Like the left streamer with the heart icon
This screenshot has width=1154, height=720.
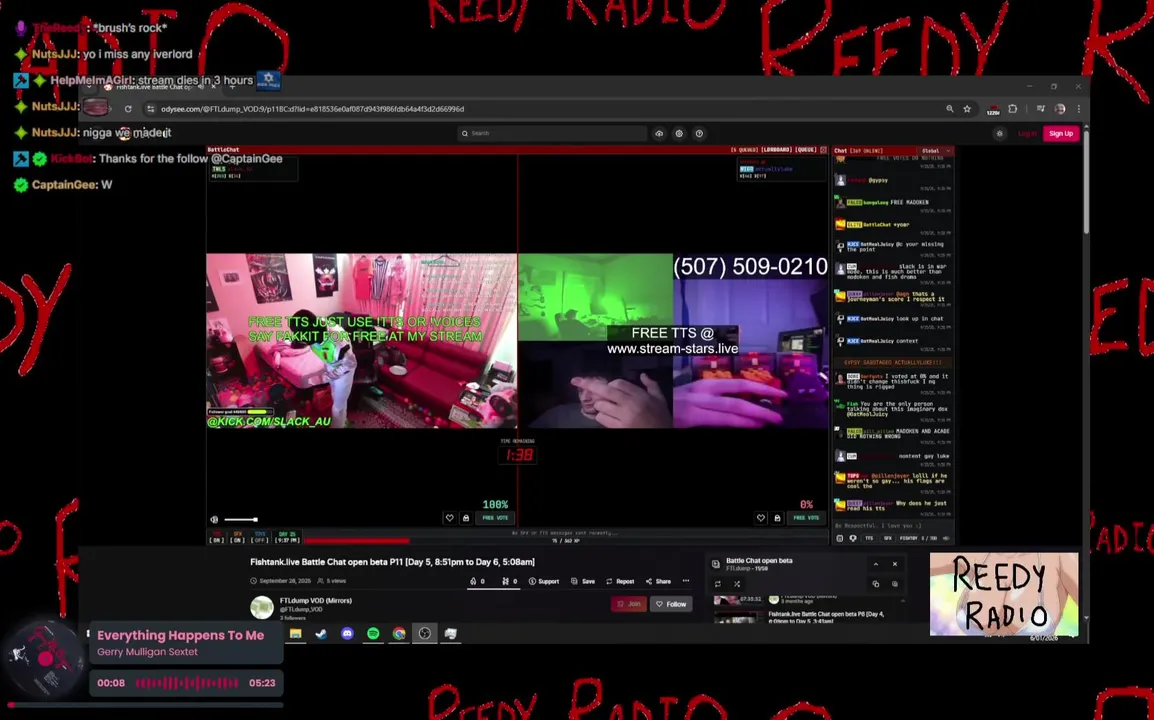coord(450,518)
